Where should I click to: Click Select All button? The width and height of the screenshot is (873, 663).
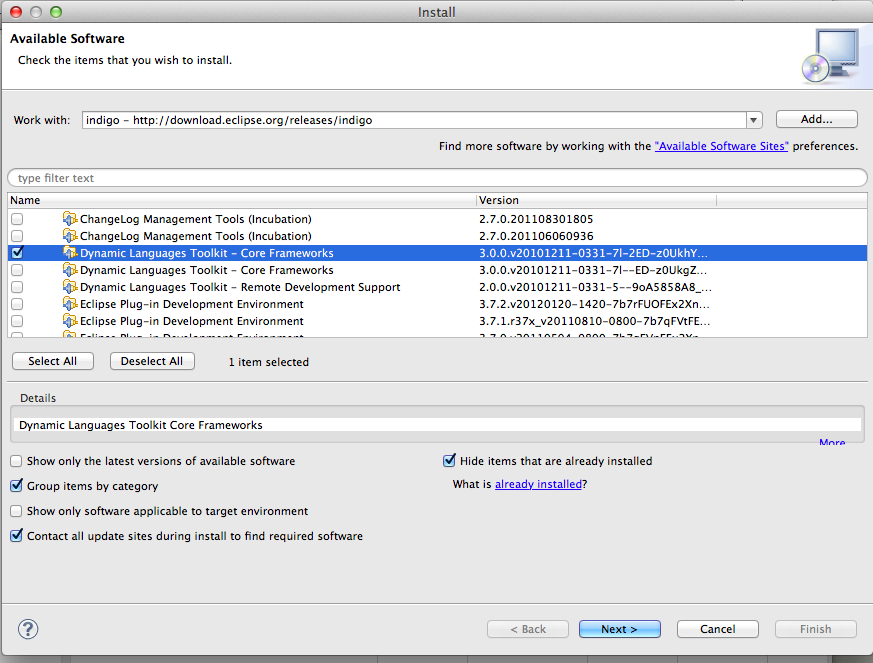point(53,361)
